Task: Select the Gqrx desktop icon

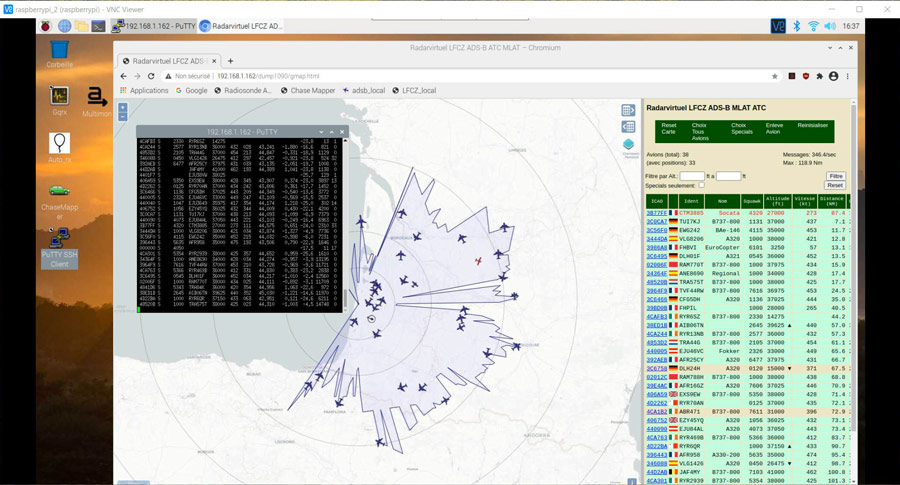Action: 60,100
